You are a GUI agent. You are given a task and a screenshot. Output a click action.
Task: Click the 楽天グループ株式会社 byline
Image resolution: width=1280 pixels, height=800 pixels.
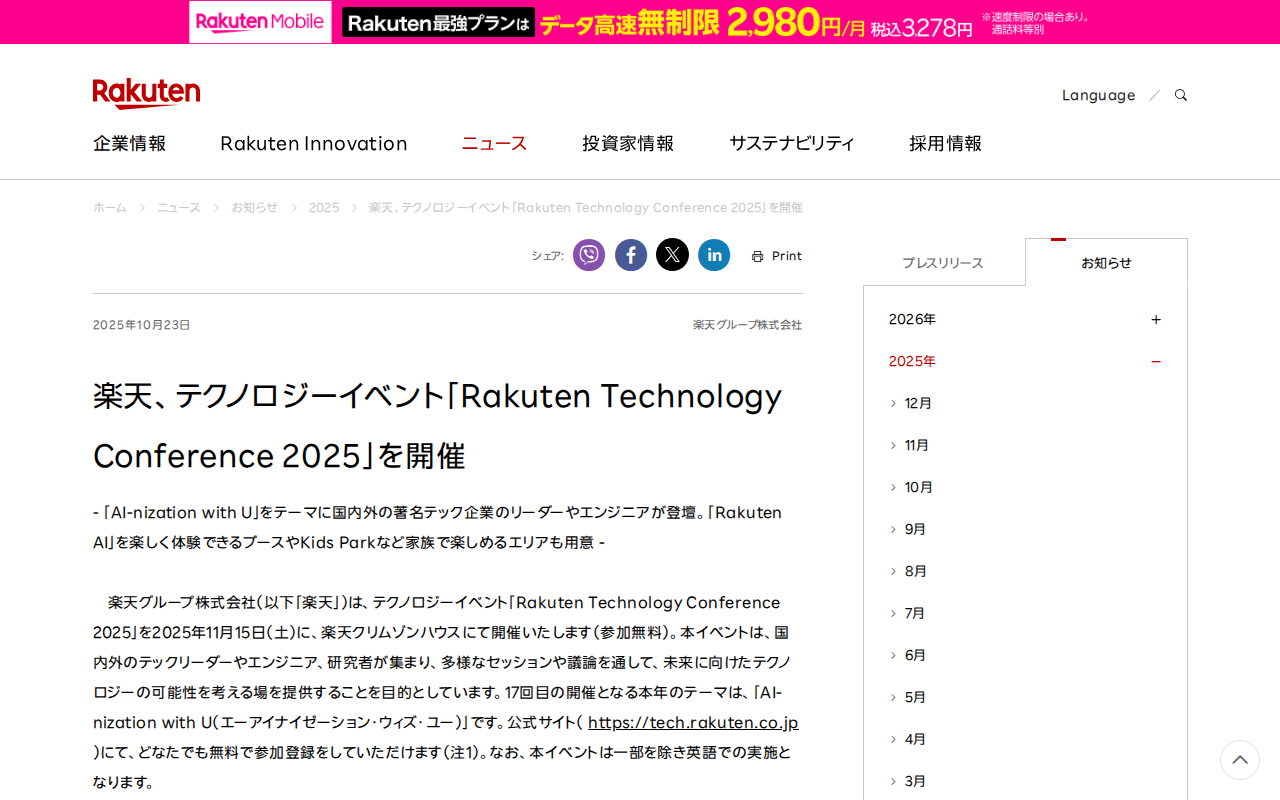(x=748, y=325)
